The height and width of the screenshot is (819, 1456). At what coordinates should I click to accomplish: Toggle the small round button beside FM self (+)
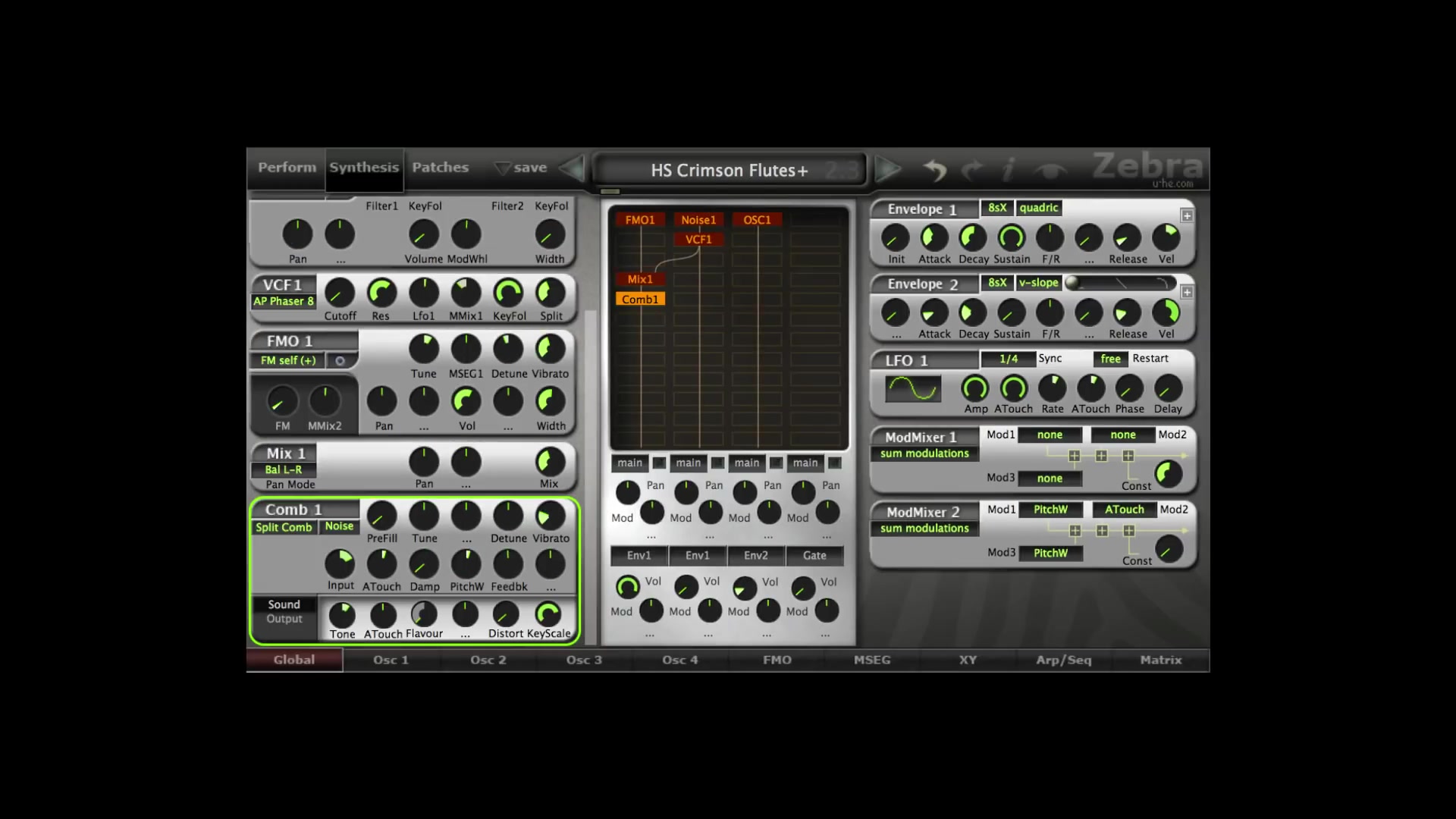340,361
